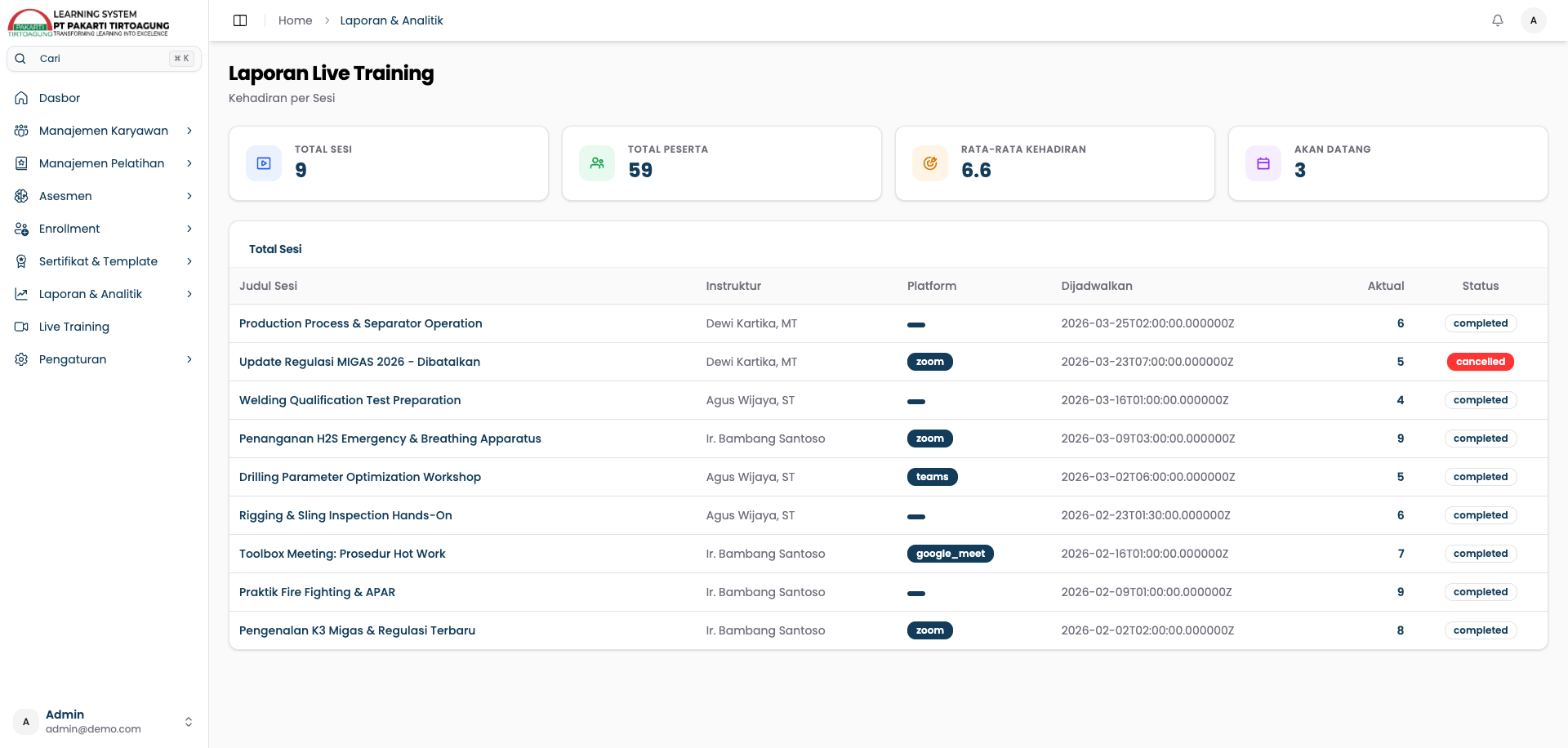Screen dimensions: 1568x748
Task: Open Drilling Parameter Optimization Workshop session
Action: [359, 477]
